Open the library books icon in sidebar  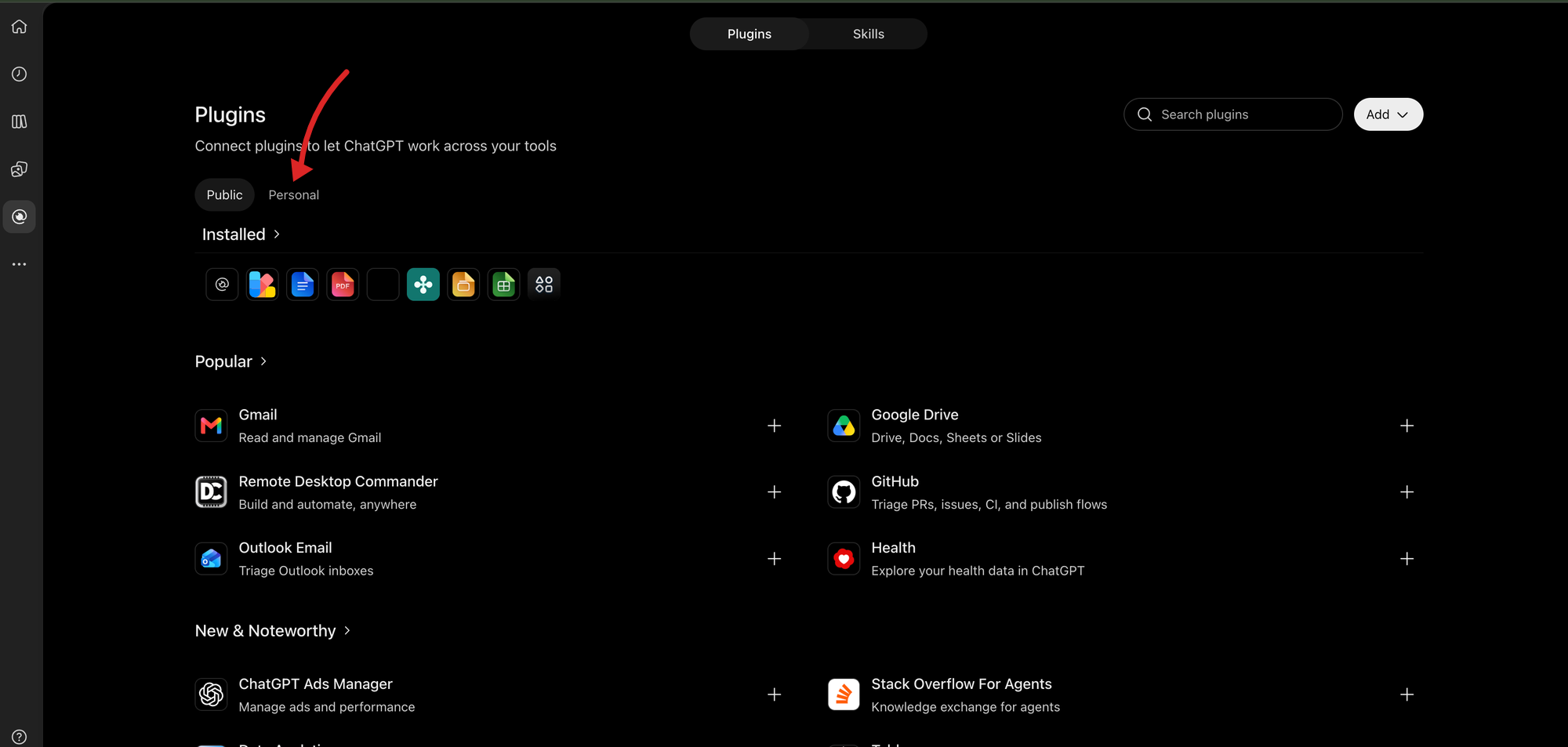click(x=20, y=121)
